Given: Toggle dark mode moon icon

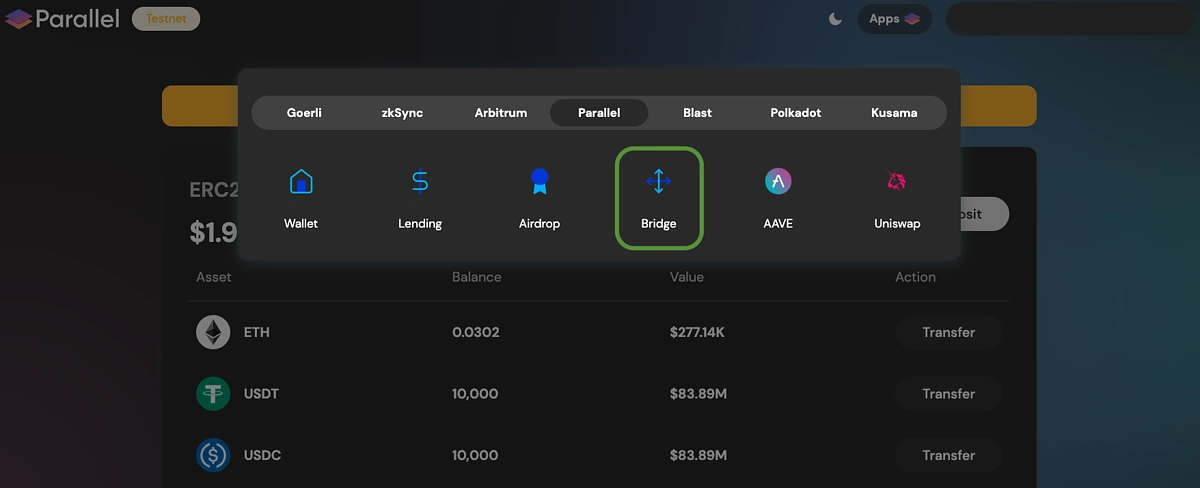Looking at the screenshot, I should coord(836,19).
